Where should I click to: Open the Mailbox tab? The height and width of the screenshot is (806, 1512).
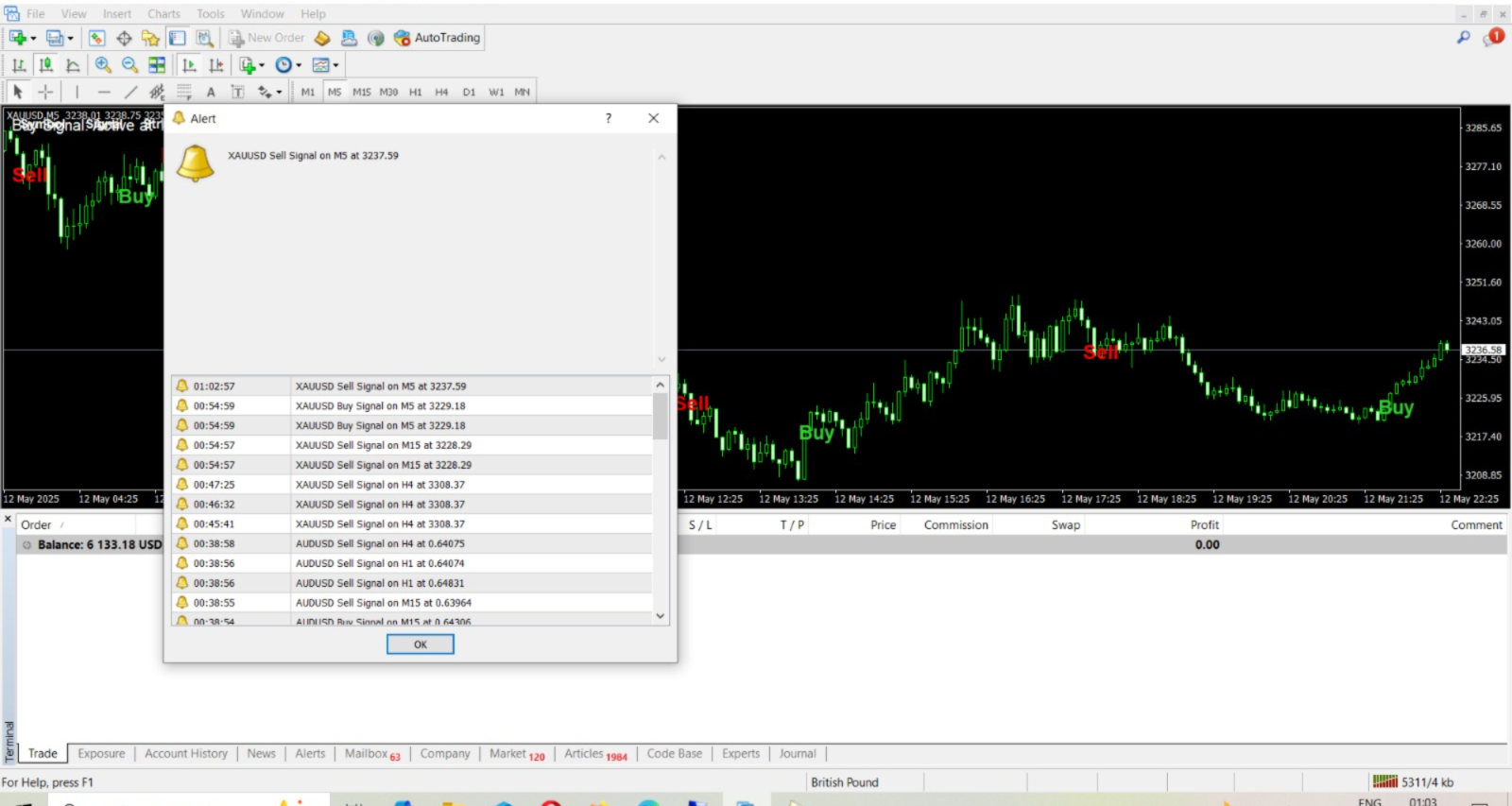(372, 754)
